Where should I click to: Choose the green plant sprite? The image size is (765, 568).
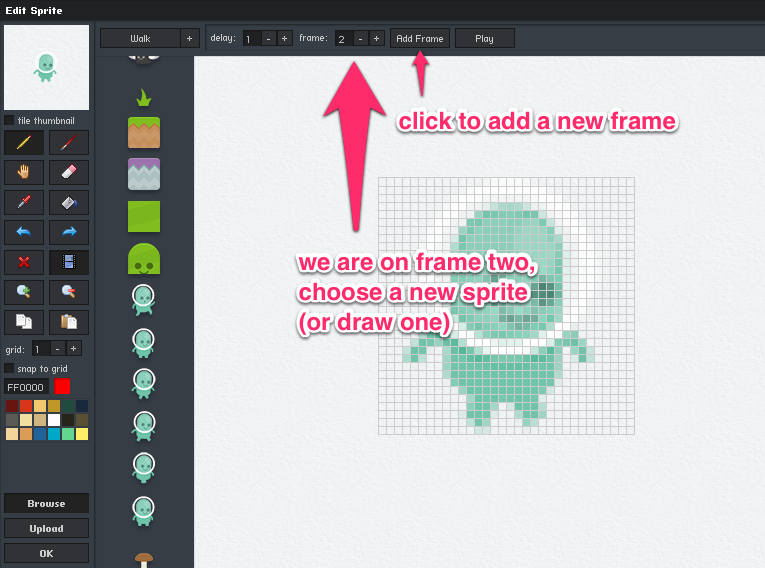[143, 98]
